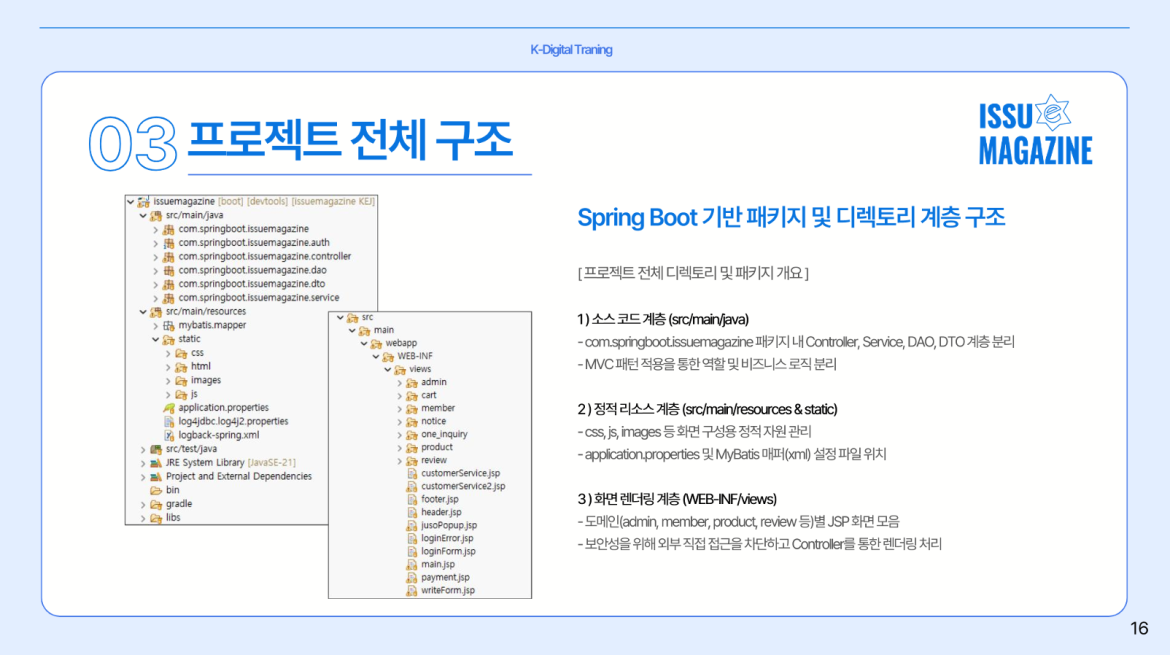Click the images folder icon
Viewport: 1170px width, 655px height.
tap(181, 381)
